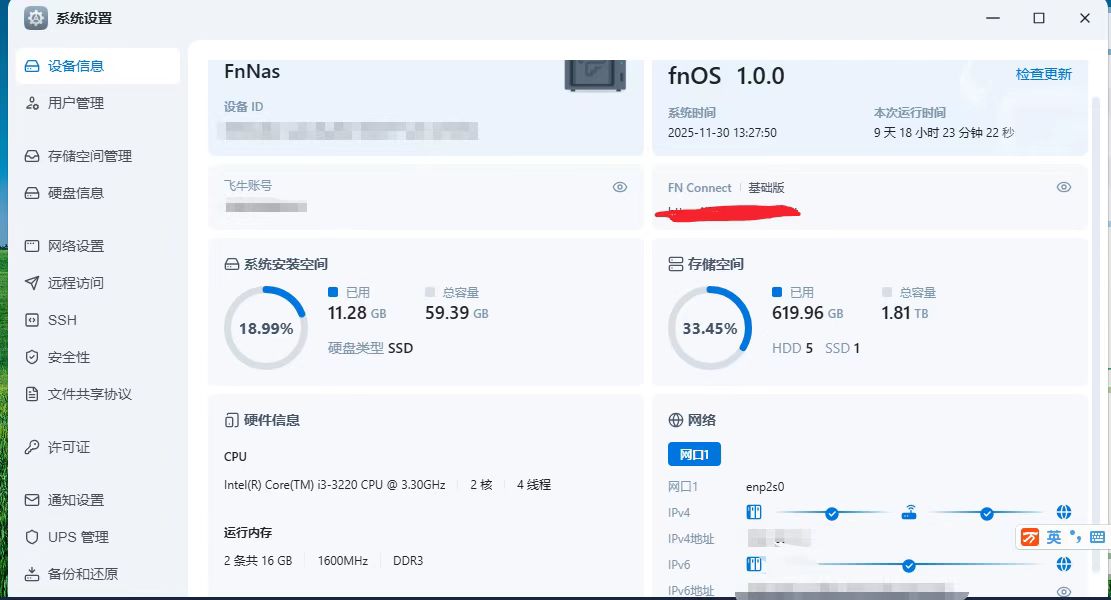Go to 存储空间管理 section
The width and height of the screenshot is (1111, 600).
tap(98, 156)
